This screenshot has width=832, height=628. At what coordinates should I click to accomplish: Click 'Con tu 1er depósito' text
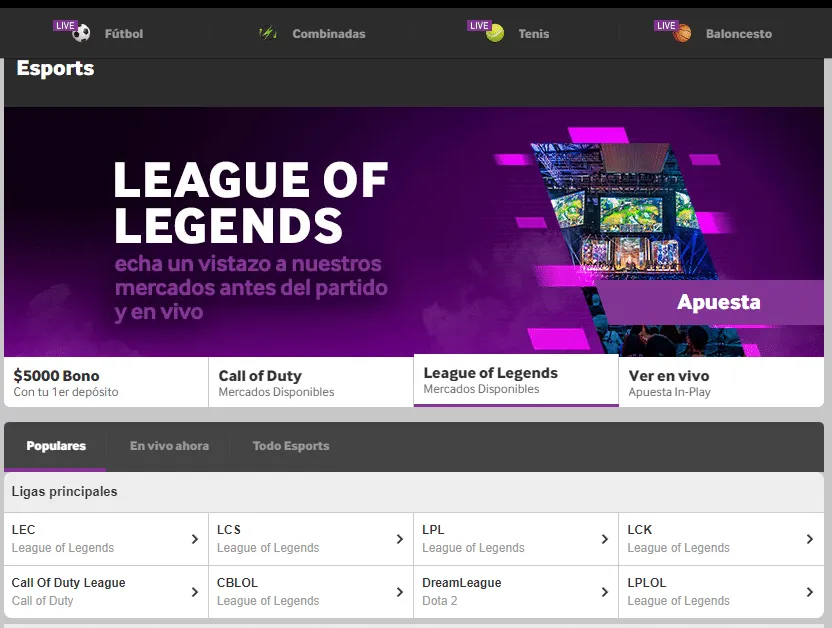66,392
